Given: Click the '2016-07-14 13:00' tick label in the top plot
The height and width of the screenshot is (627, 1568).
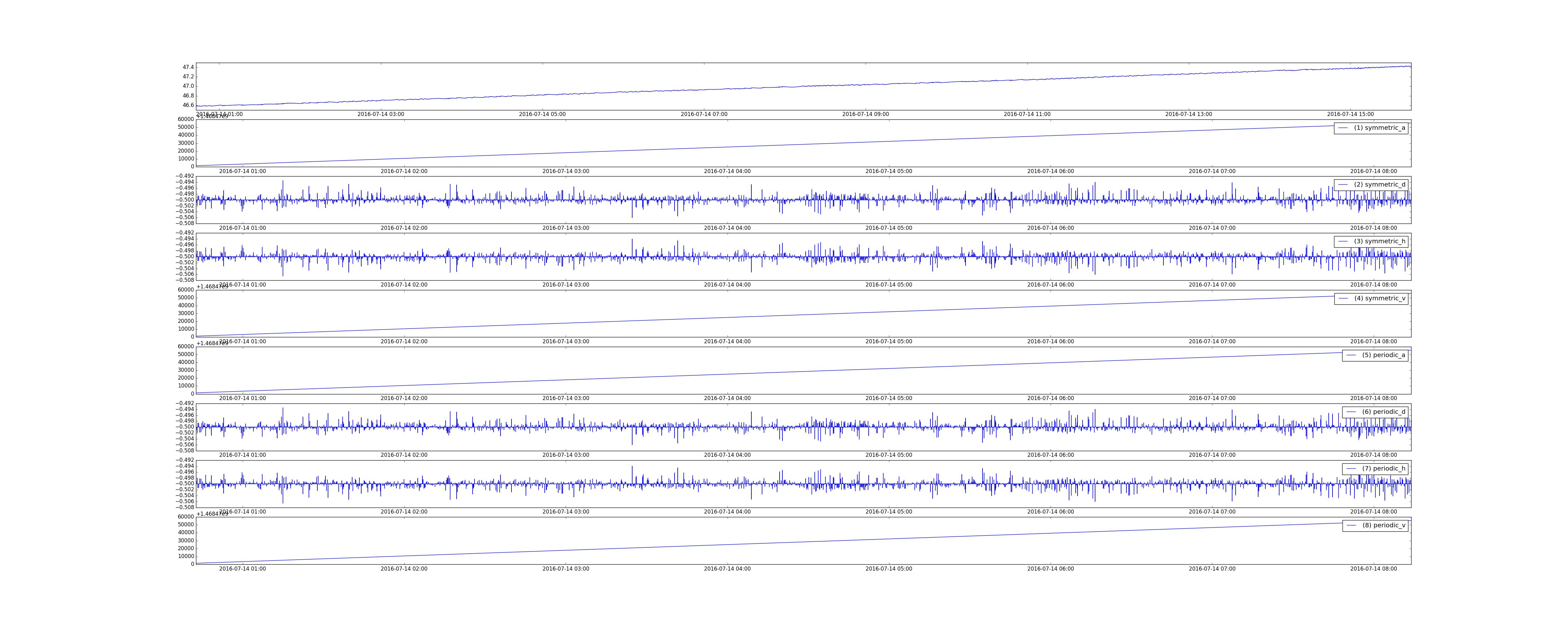Looking at the screenshot, I should click(1188, 114).
